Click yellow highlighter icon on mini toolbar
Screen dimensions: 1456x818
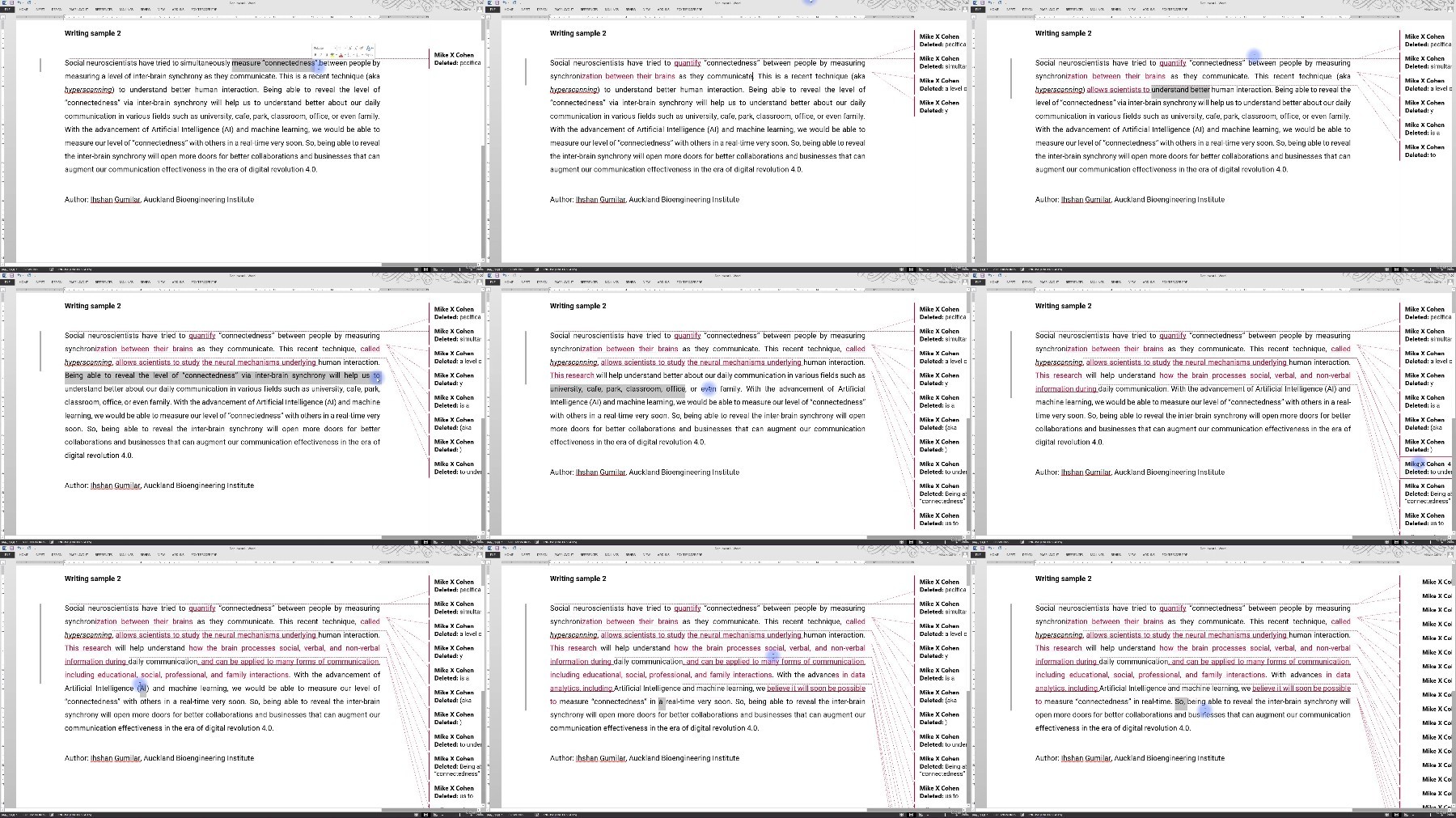[x=332, y=55]
